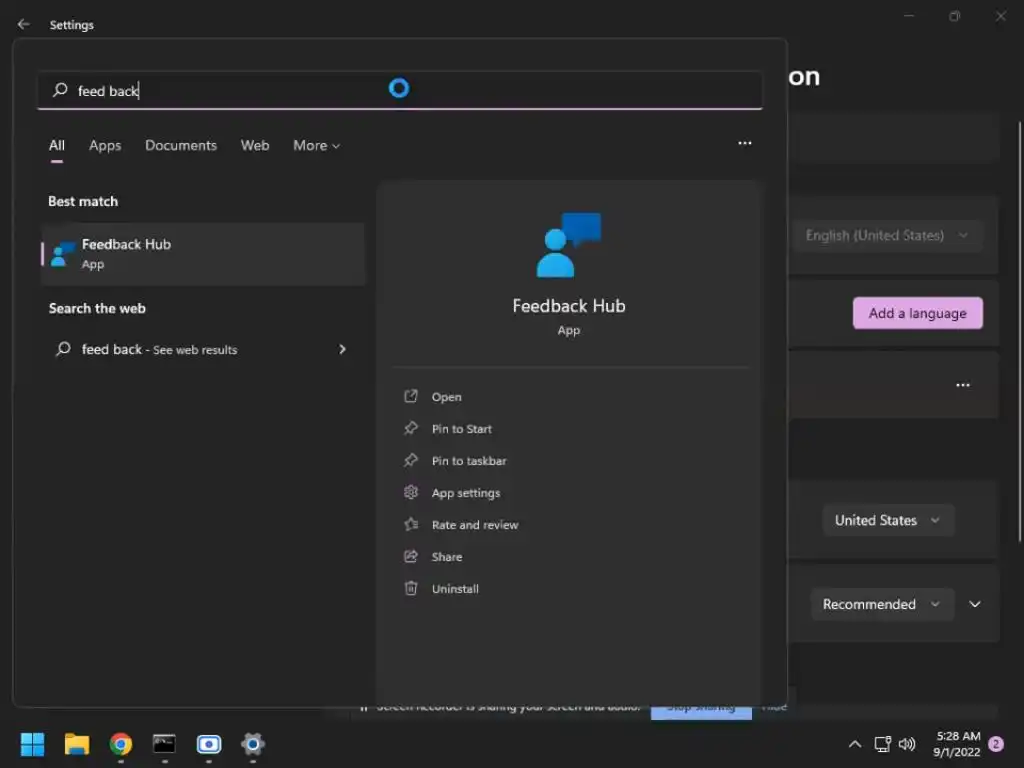Open English (United States) dropdown in Settings
Image resolution: width=1024 pixels, height=768 pixels.
888,235
